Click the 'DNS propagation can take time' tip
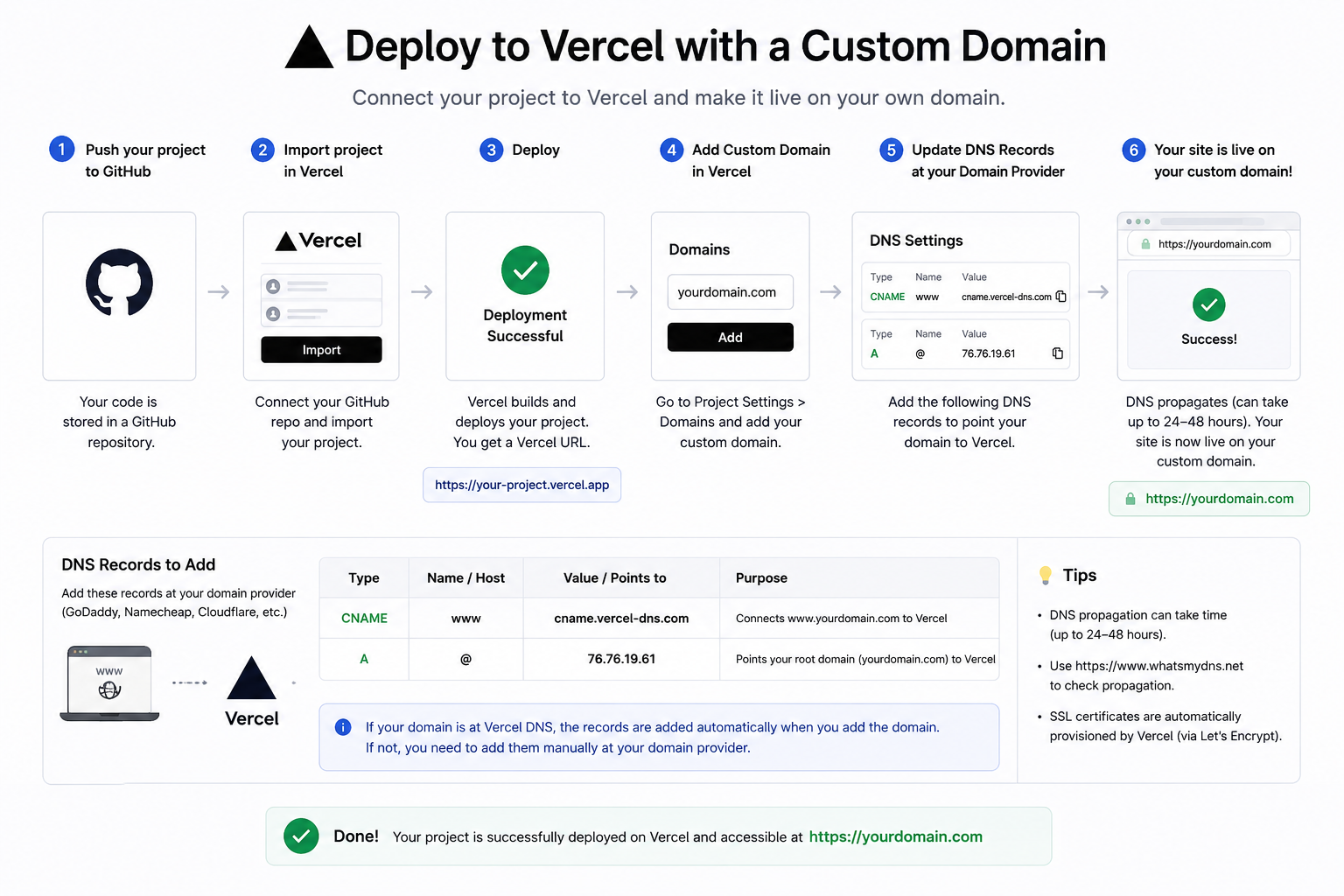The height and width of the screenshot is (896, 1344). coord(1137,625)
